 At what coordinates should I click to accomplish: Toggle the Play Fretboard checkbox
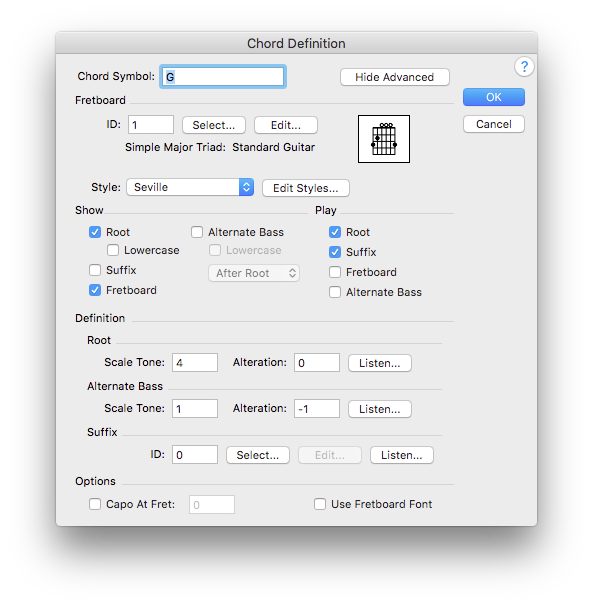(335, 272)
